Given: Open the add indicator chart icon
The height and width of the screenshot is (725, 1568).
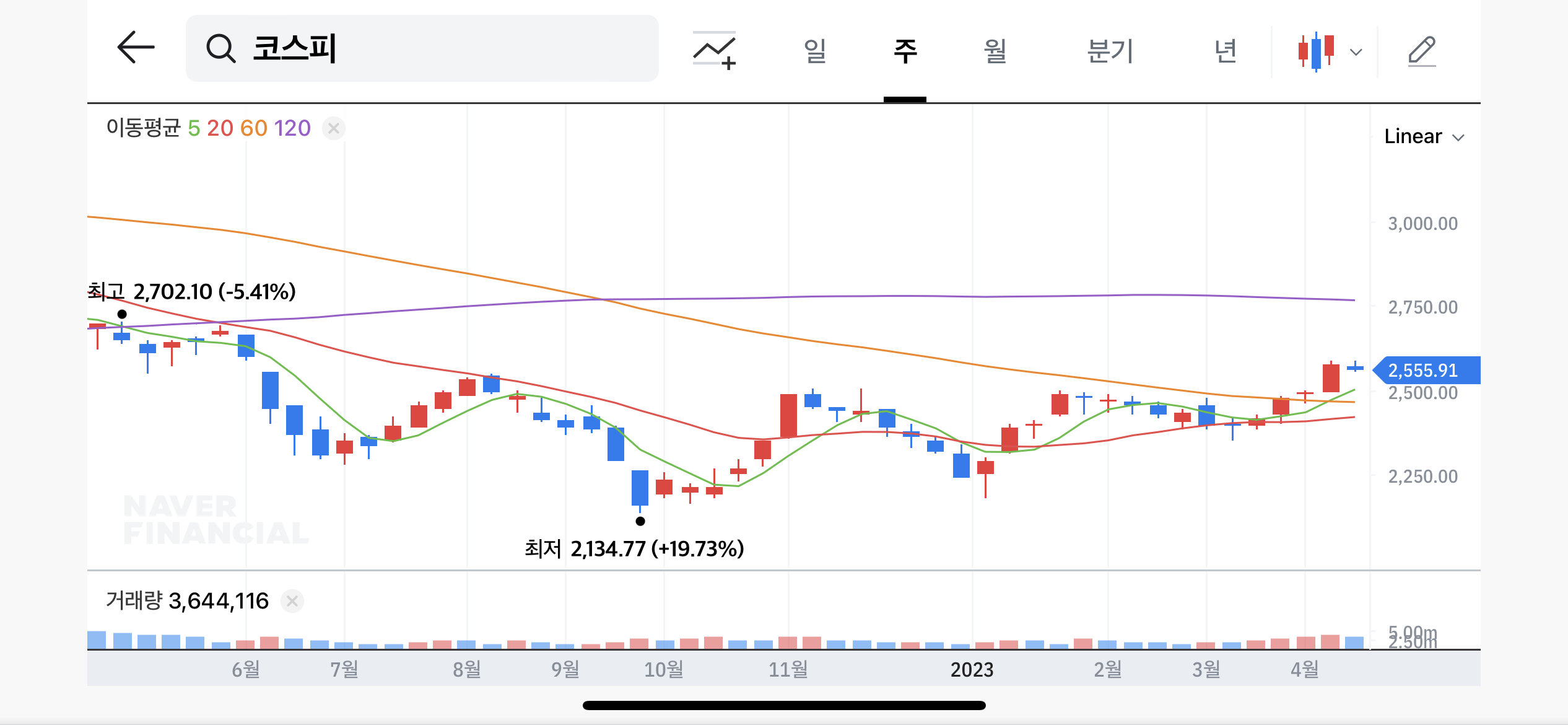Looking at the screenshot, I should [714, 50].
